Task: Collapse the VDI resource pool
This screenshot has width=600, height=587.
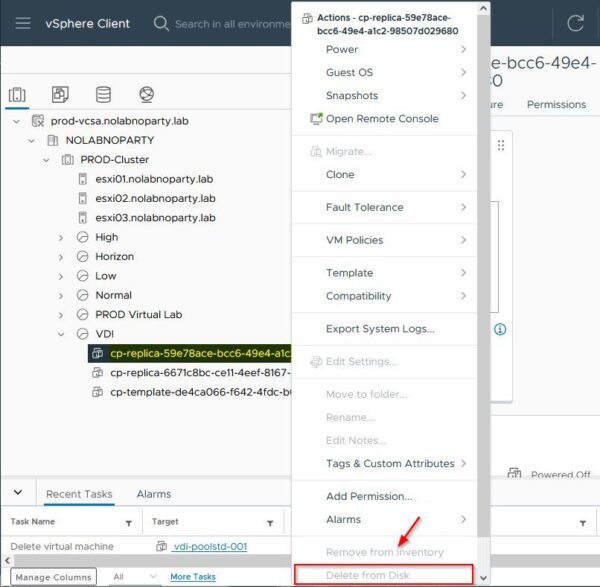Action: pyautogui.click(x=61, y=334)
